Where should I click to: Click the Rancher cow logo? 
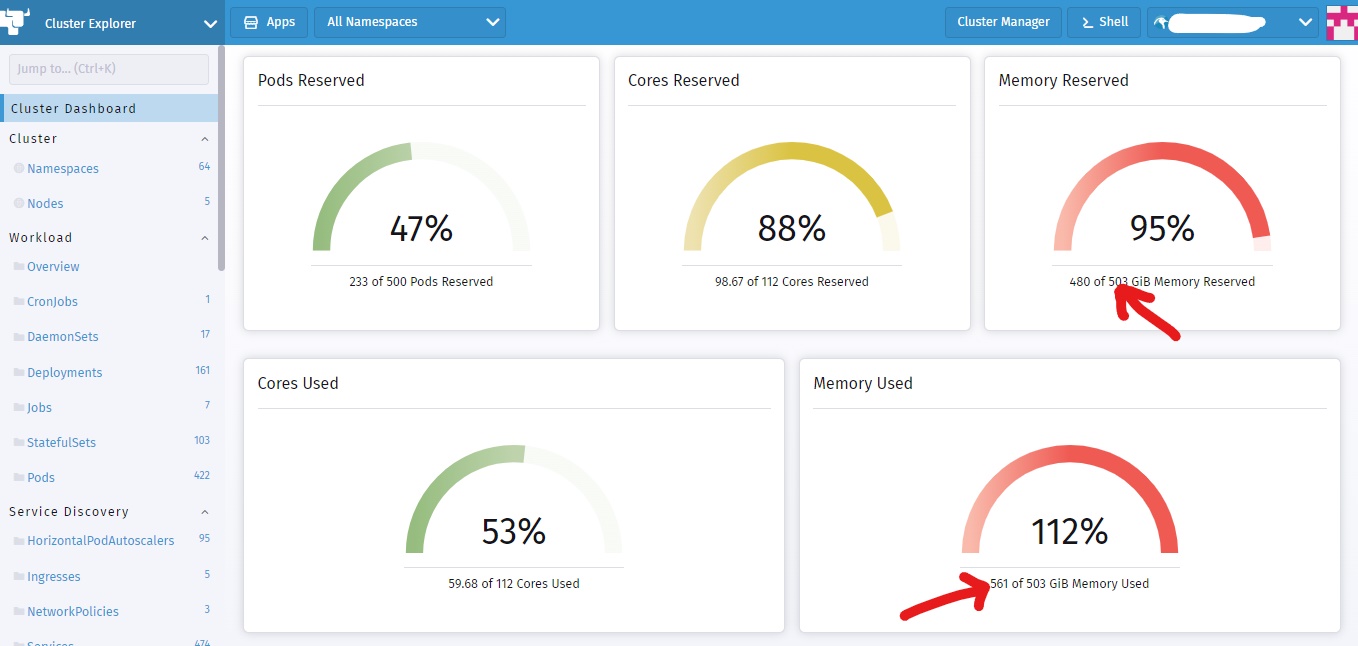[x=17, y=20]
